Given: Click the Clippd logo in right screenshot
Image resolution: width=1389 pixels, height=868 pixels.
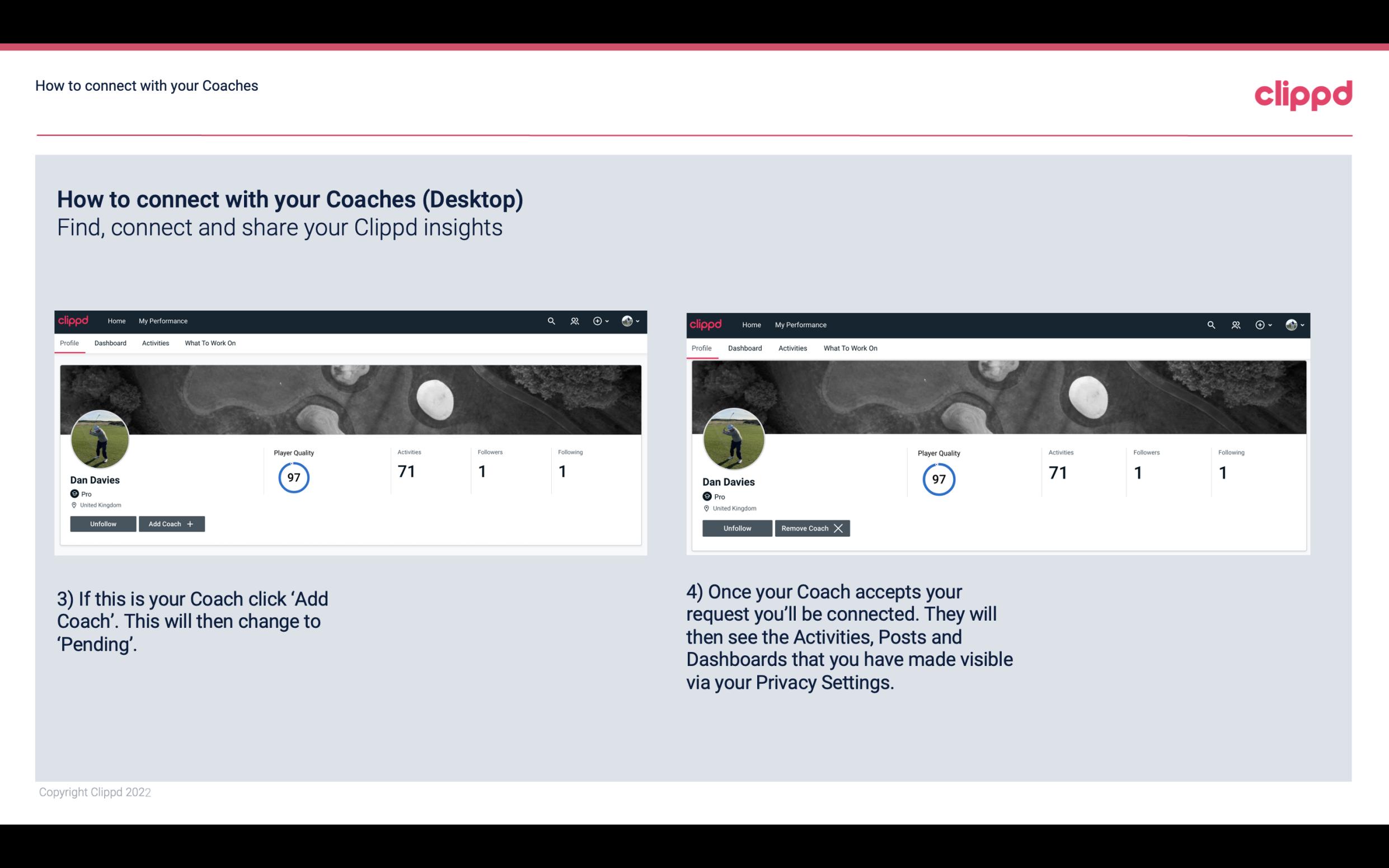Looking at the screenshot, I should coord(706,324).
